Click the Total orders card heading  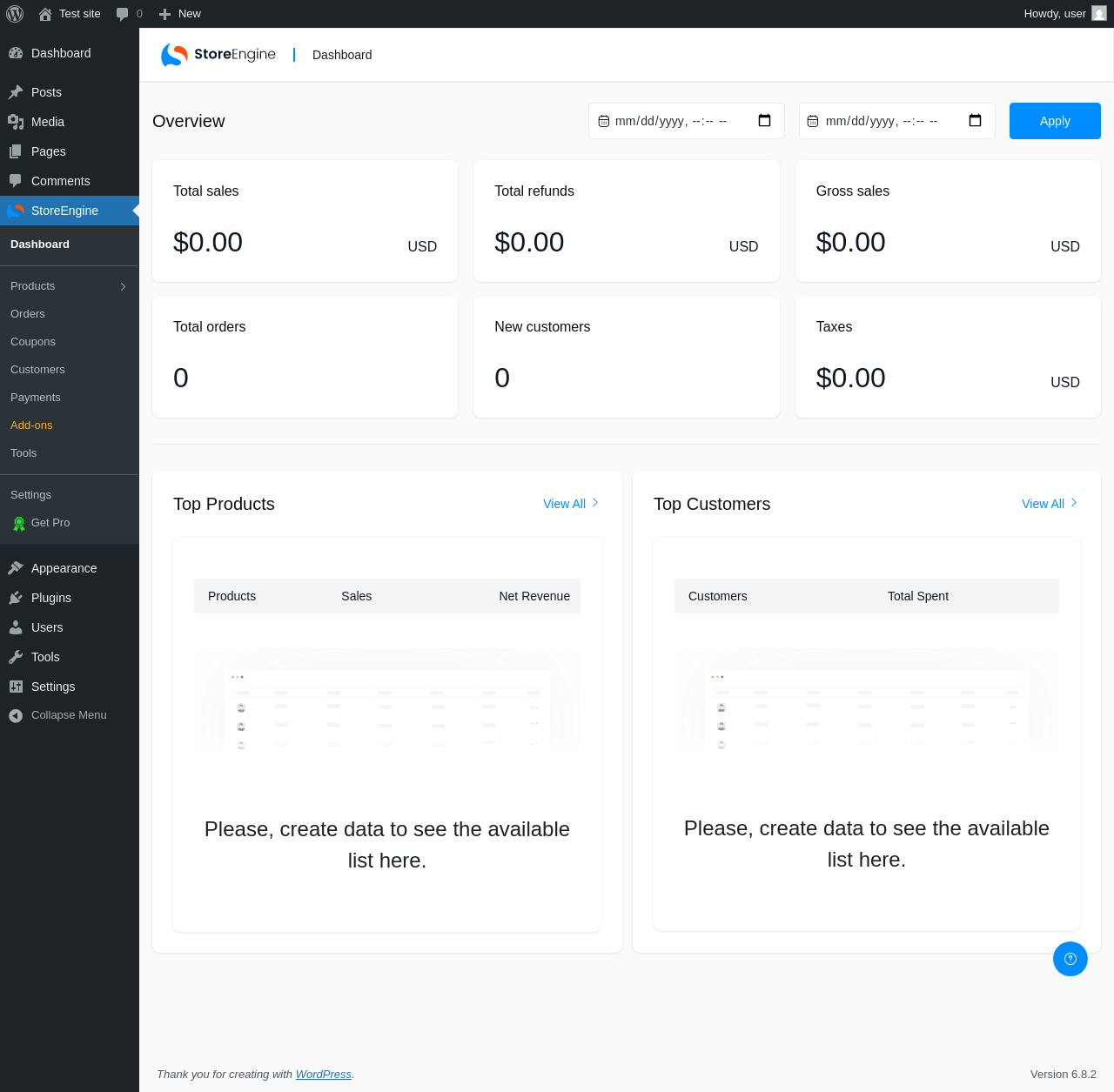click(x=210, y=327)
